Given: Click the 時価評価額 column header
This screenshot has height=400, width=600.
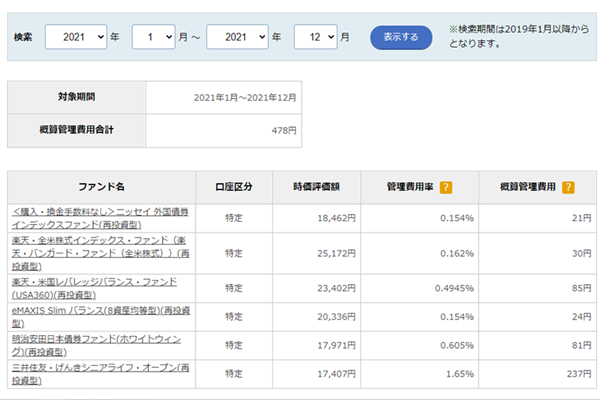Looking at the screenshot, I should (317, 187).
